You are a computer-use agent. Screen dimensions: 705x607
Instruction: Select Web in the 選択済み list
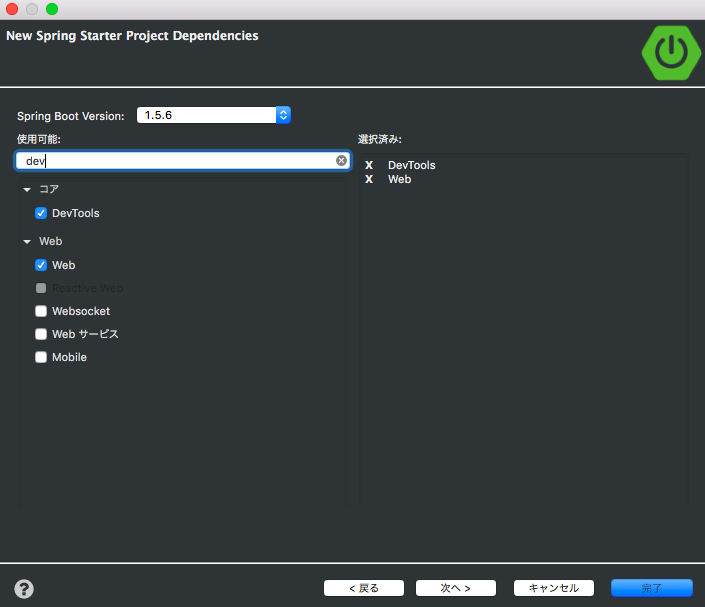399,179
